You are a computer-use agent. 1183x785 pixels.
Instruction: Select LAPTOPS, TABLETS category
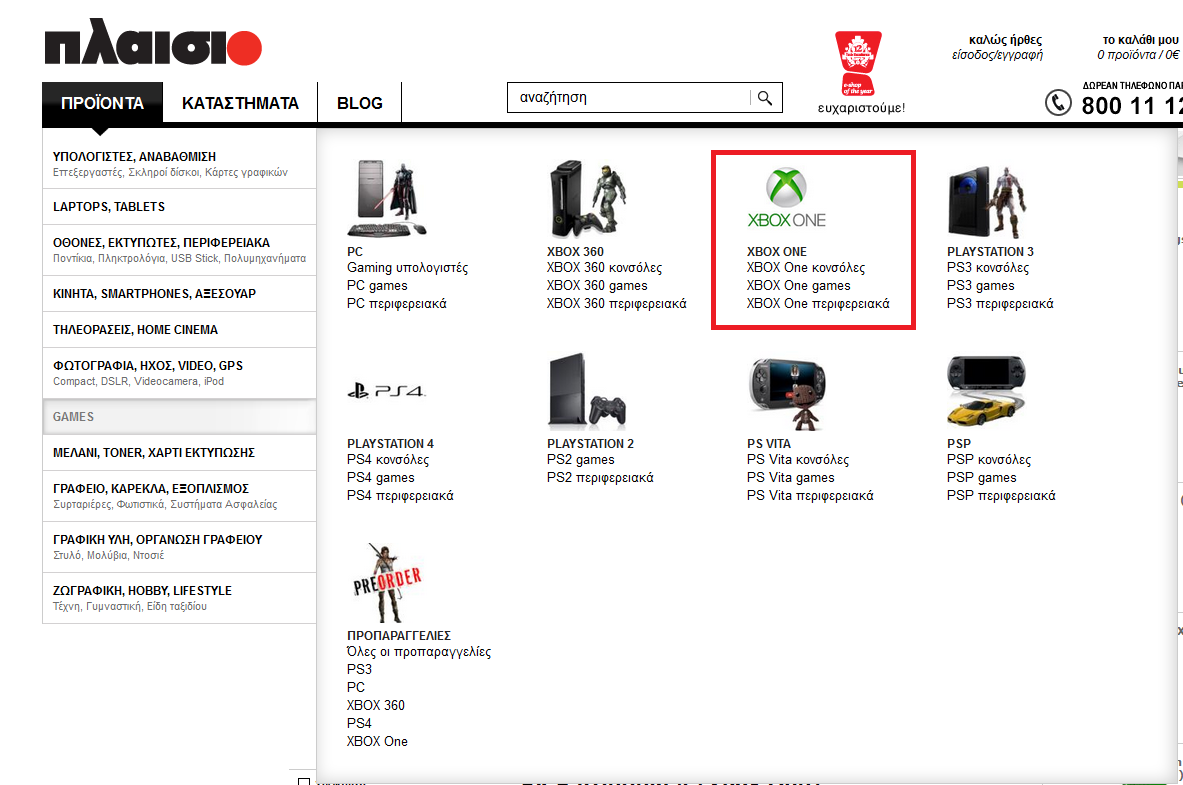tap(179, 207)
